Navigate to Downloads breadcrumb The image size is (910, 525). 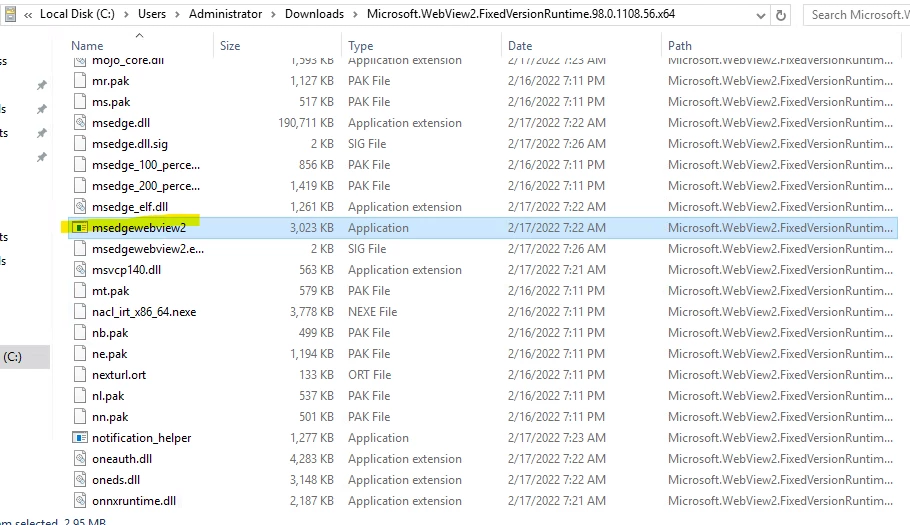click(314, 14)
